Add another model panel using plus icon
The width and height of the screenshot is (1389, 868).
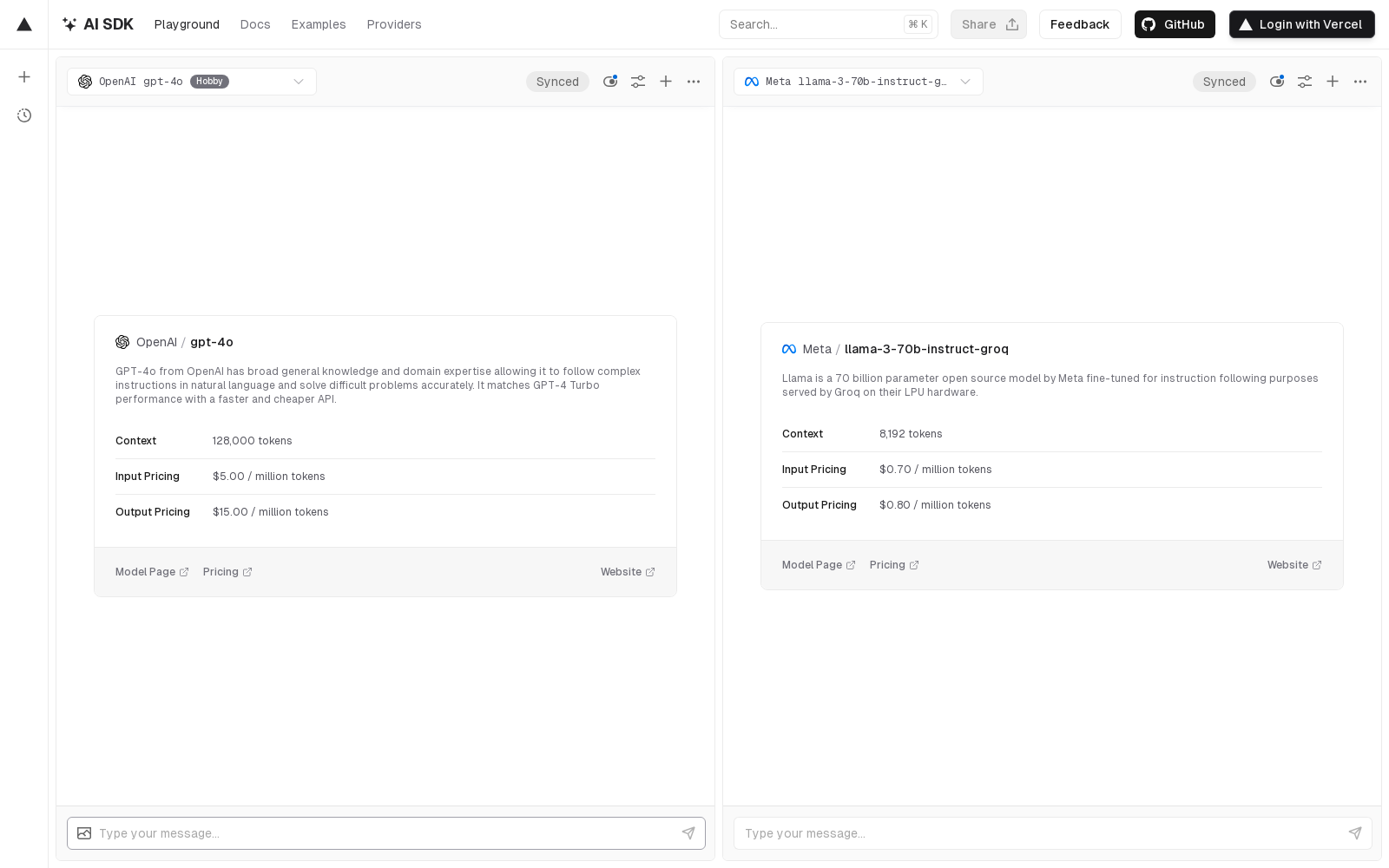[666, 81]
